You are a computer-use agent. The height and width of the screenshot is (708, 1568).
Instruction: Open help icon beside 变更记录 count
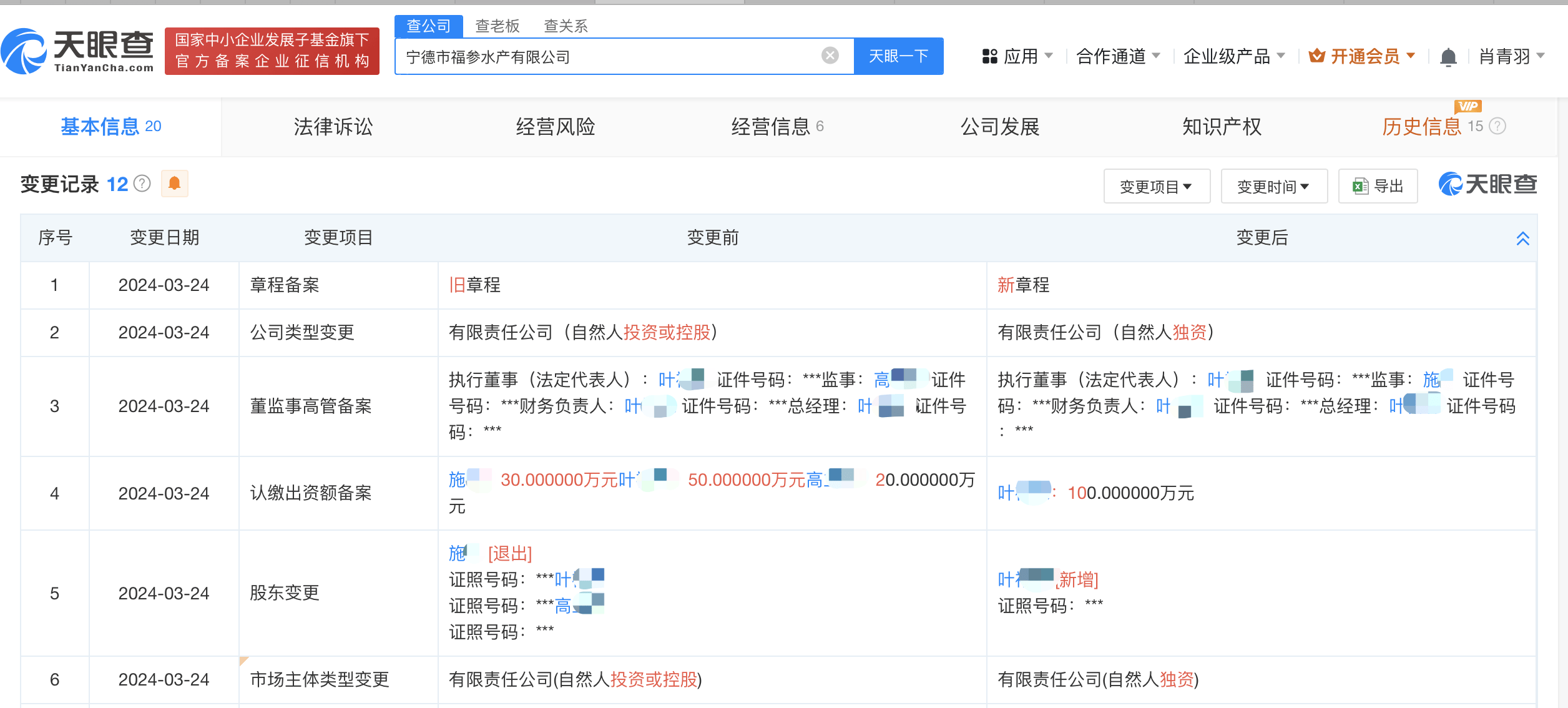click(143, 184)
